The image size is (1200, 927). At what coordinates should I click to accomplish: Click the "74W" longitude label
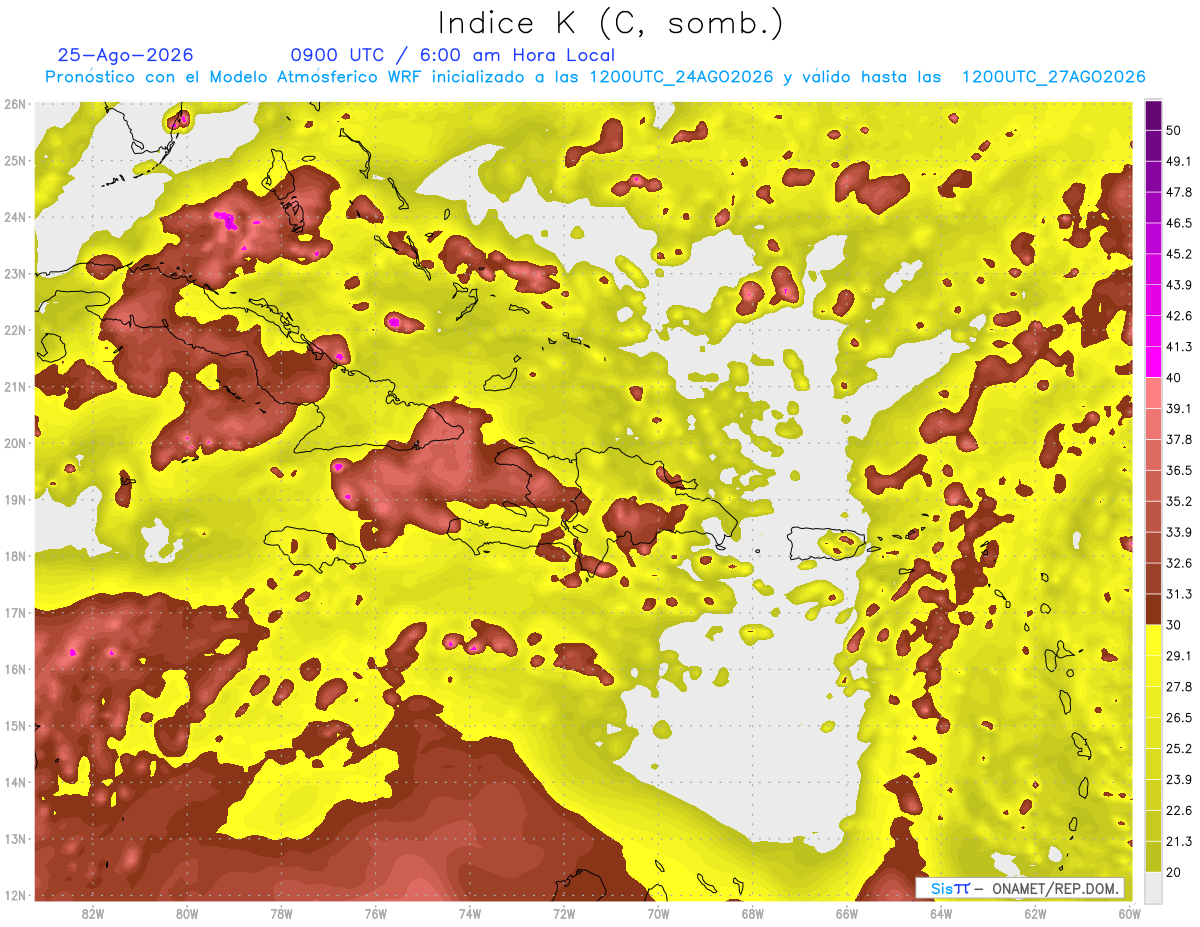click(469, 913)
